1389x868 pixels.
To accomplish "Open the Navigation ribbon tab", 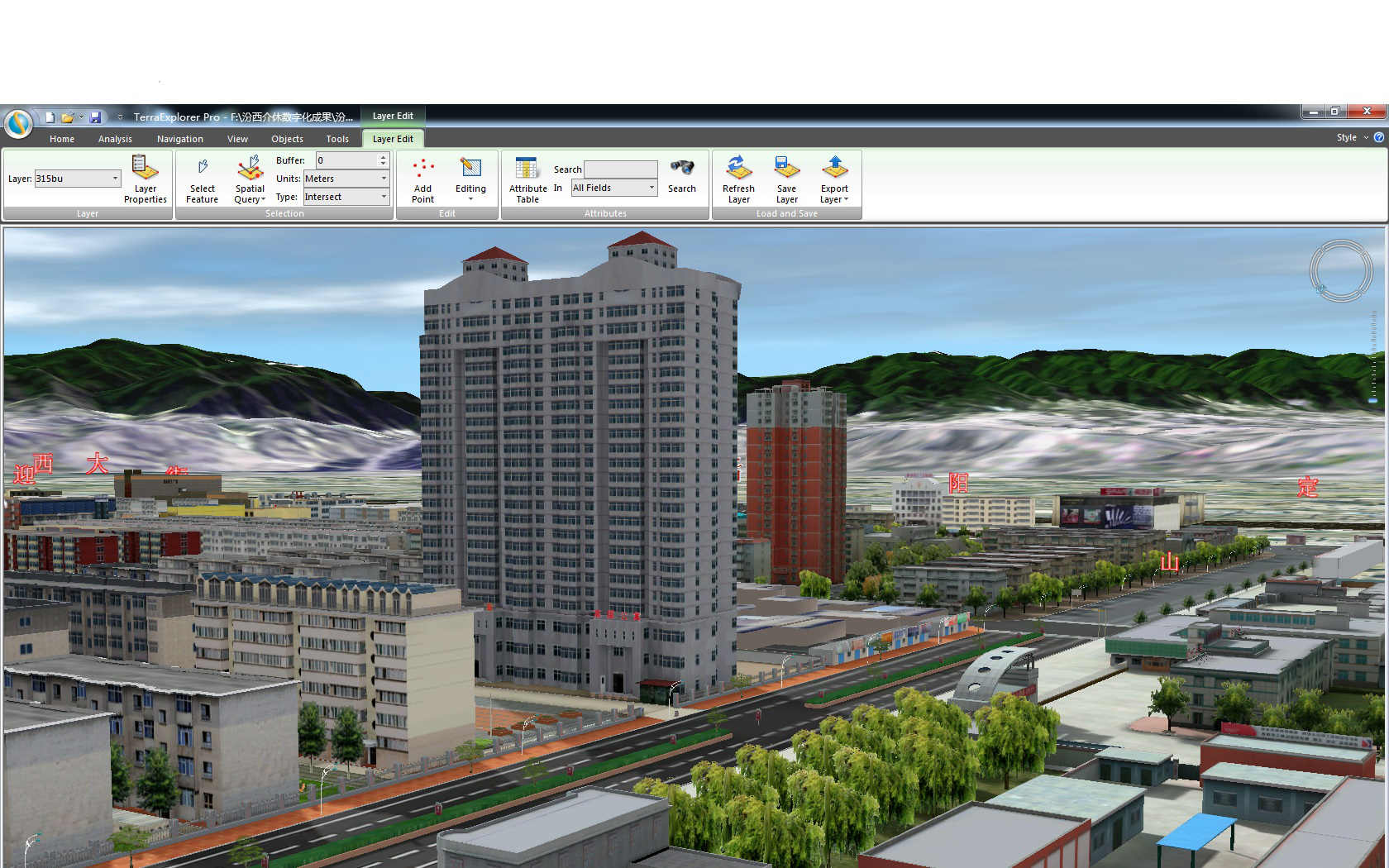I will coord(179,139).
